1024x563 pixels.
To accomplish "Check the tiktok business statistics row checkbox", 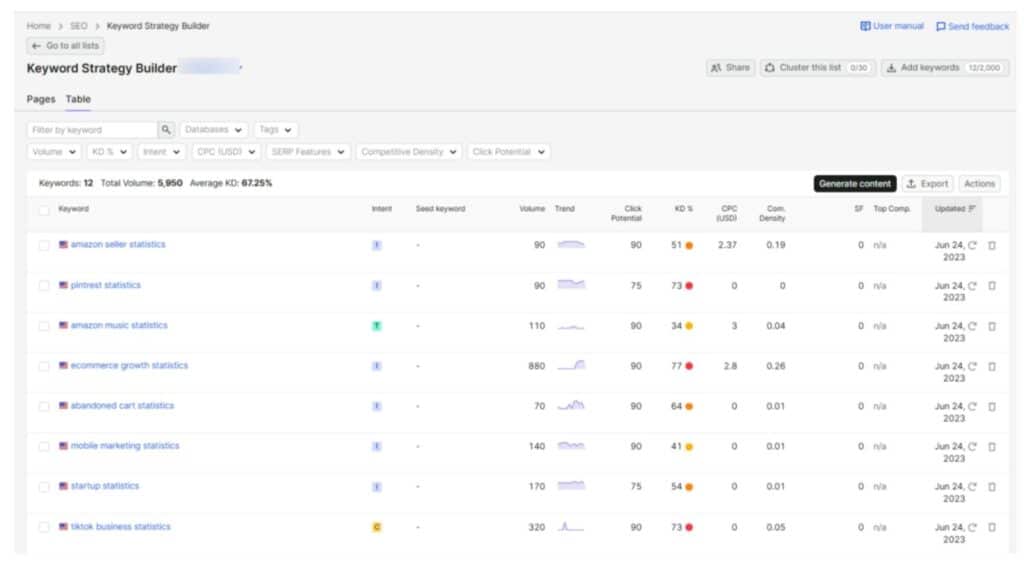I will [x=44, y=527].
